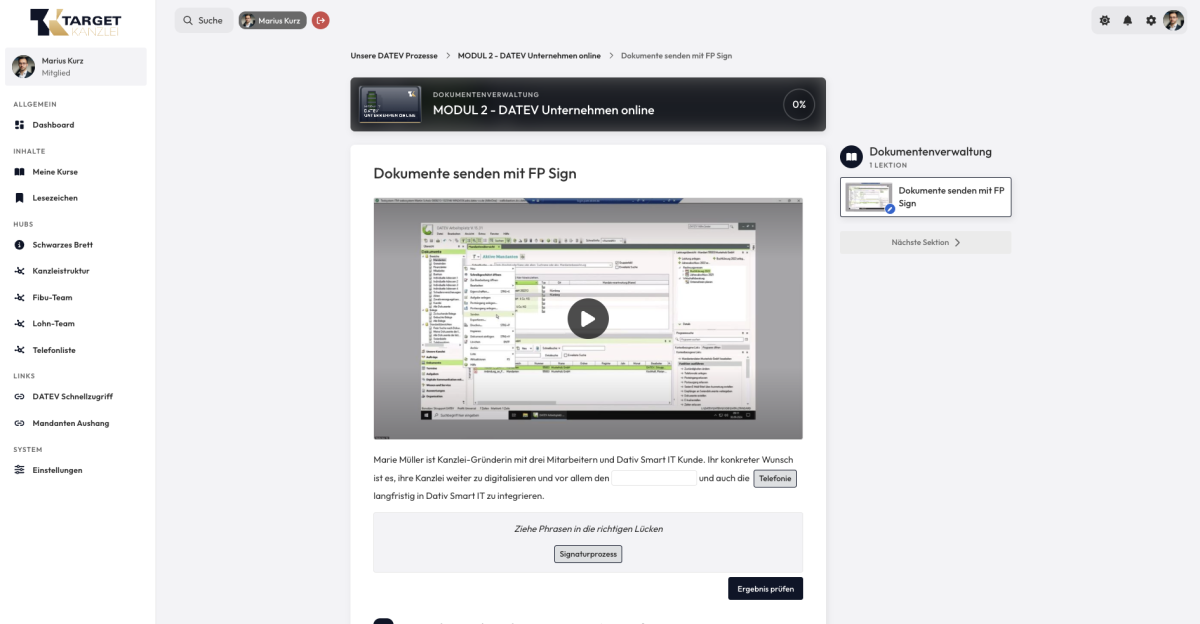Screen dimensions: 1200x624
Task: Click the empty gap field in the text
Action: point(654,479)
